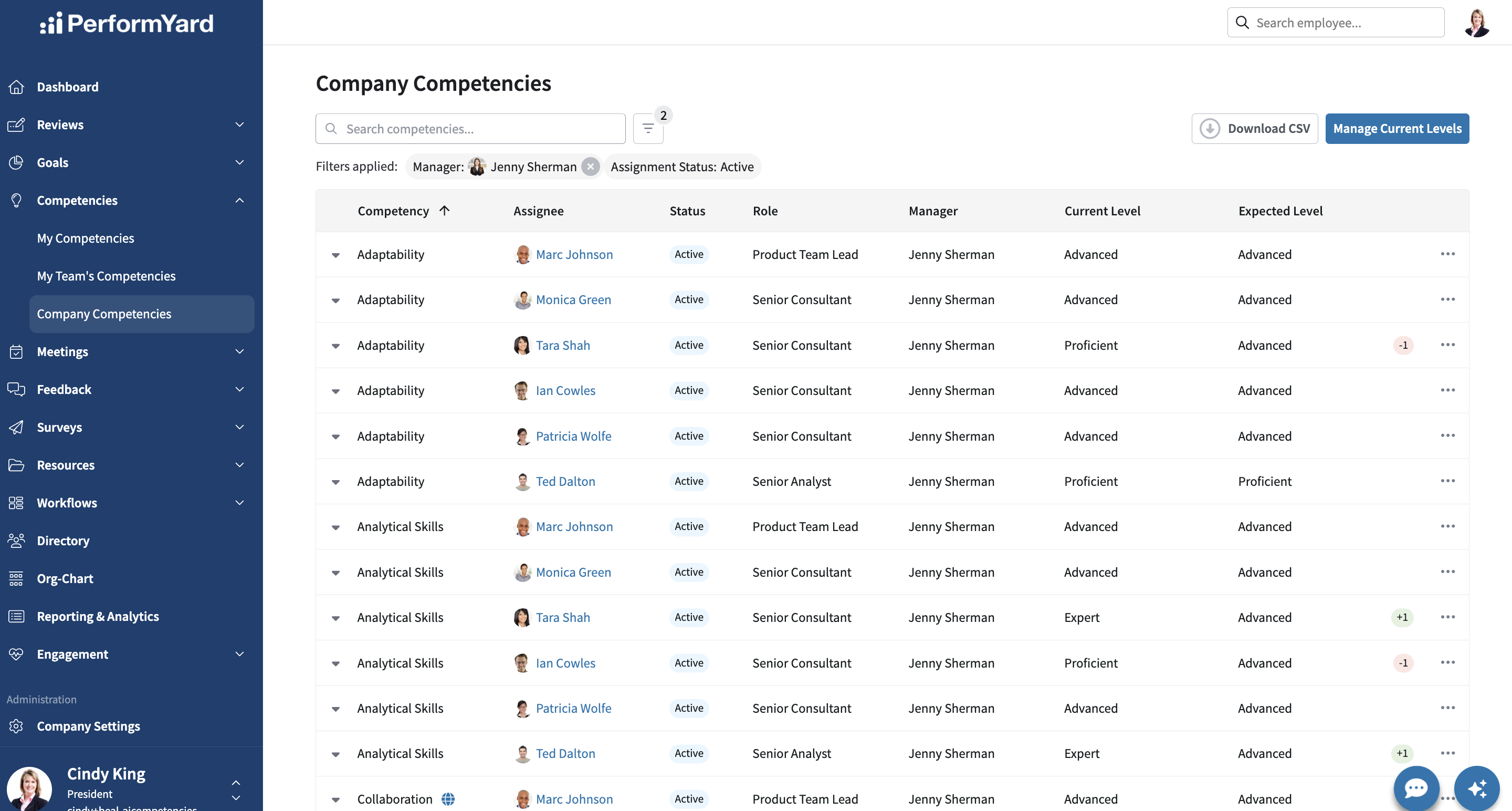Open the competency filter options icon
Image resolution: width=1512 pixels, height=811 pixels.
648,129
